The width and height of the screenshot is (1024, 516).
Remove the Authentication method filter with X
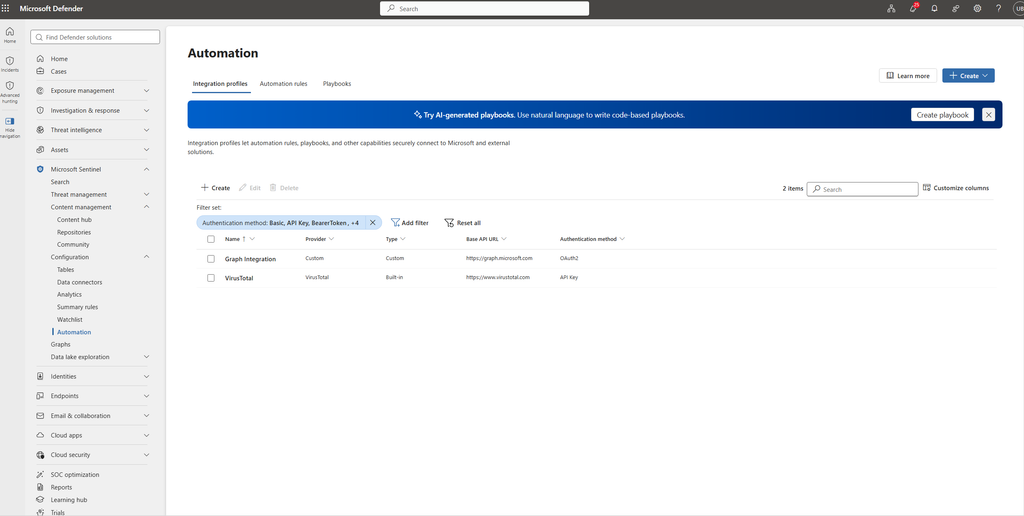(x=373, y=223)
